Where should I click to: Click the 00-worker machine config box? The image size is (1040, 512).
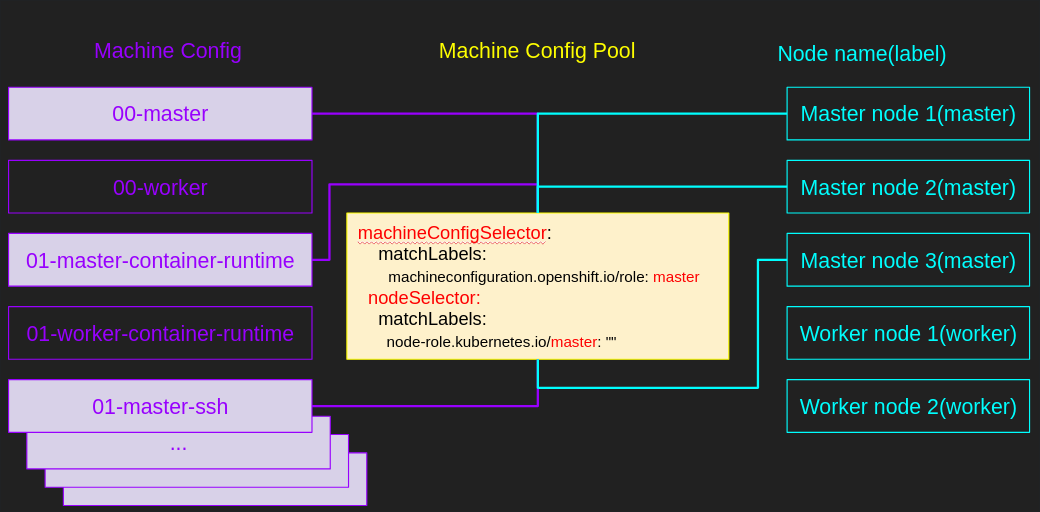(x=160, y=187)
